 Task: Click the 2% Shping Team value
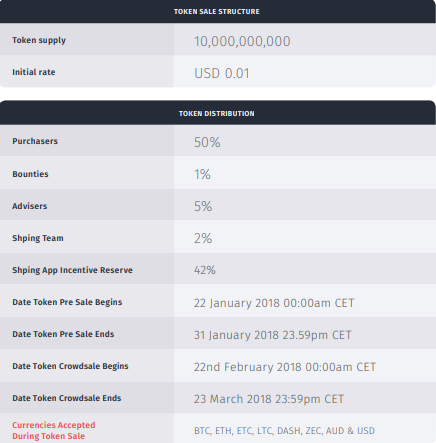point(203,238)
